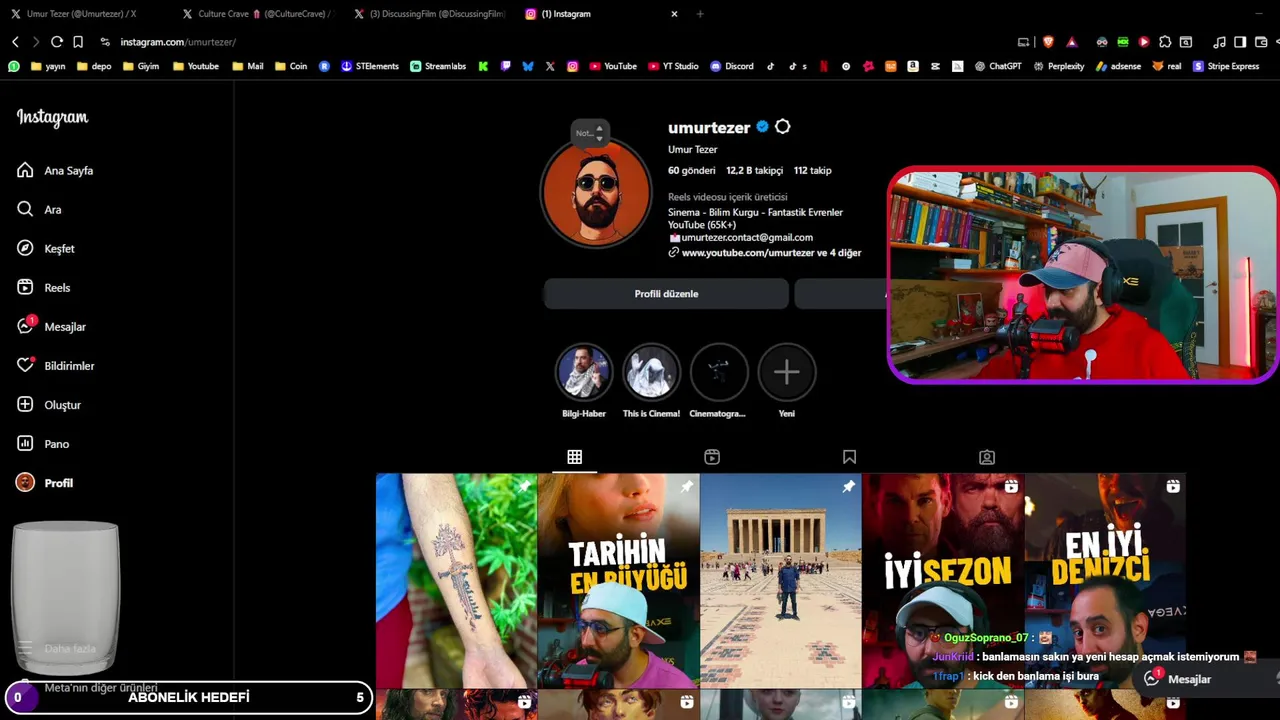
Task: Open Ara search in Instagram sidebar
Action: pos(40,210)
